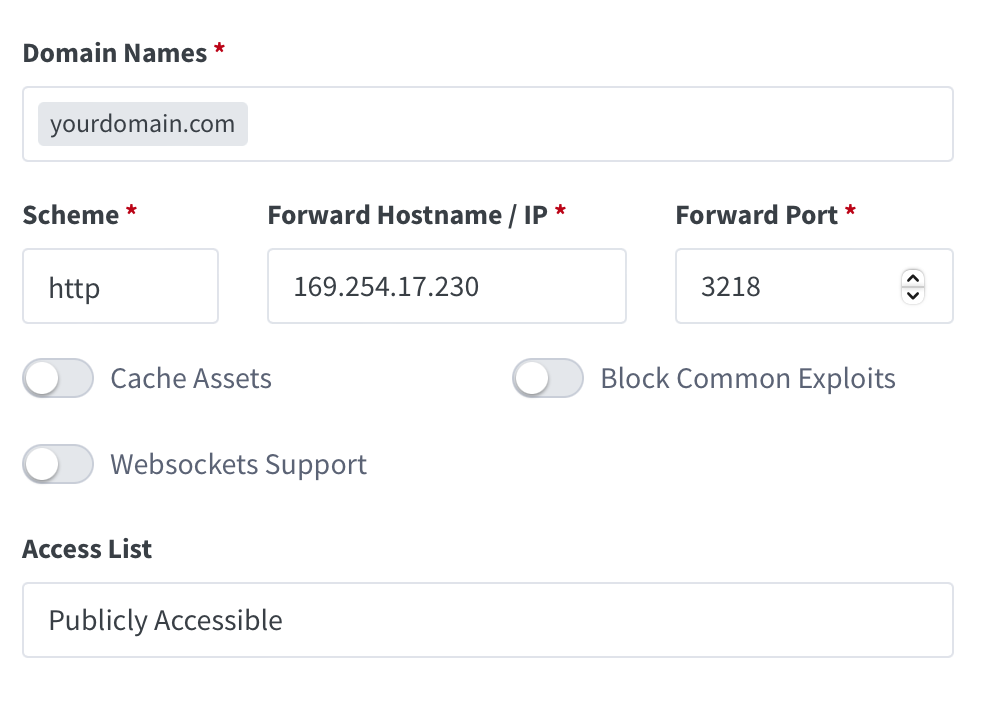982x712 pixels.
Task: Toggle the Websockets Support switch
Action: point(58,465)
